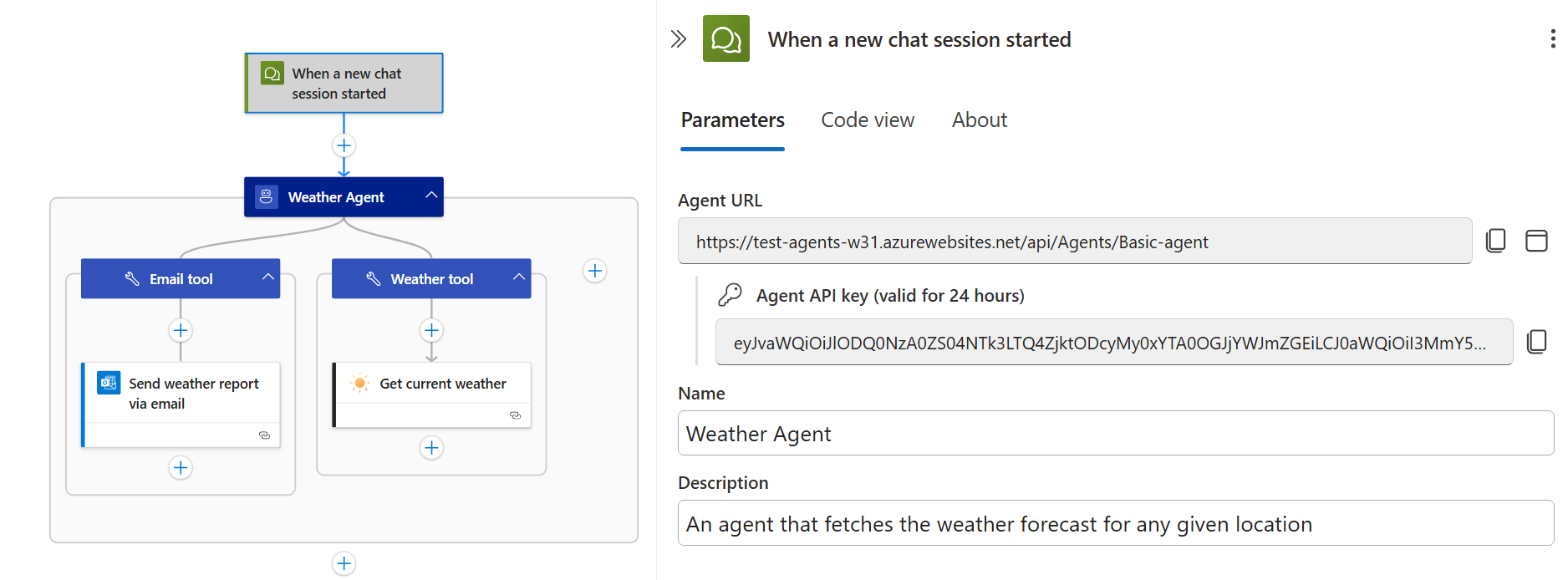
Task: Click the copy icon beside the Agent URL
Action: [1496, 241]
